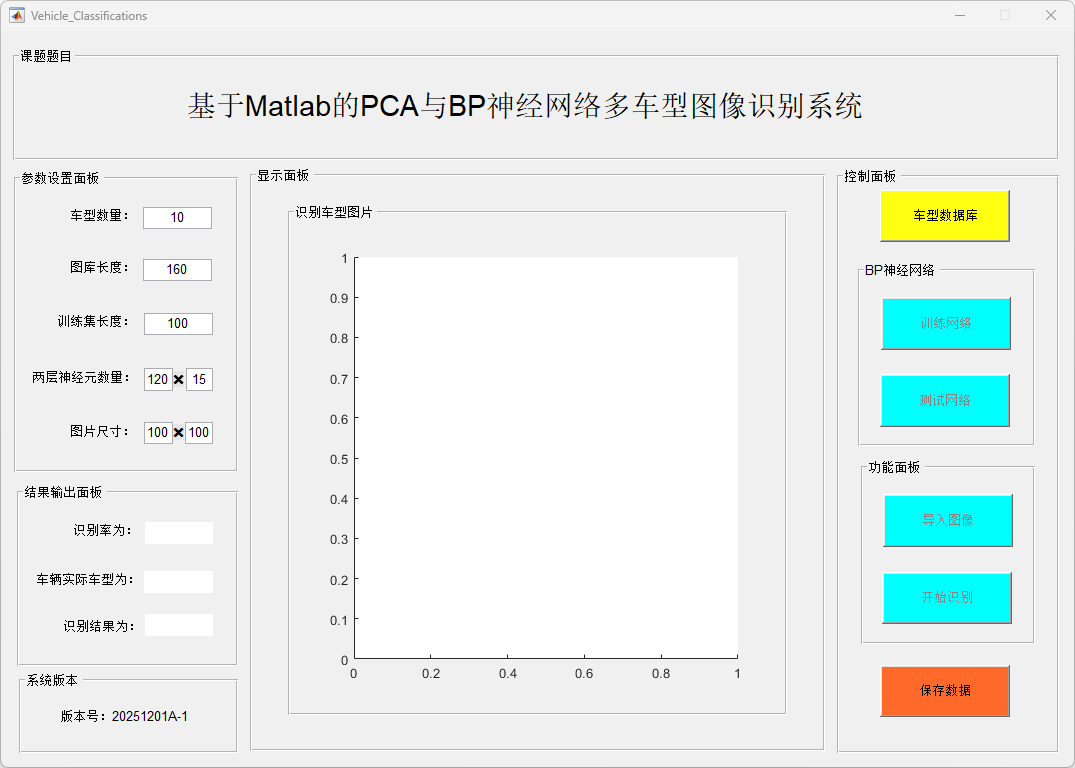Click the 图库长度 field showing 160
The image size is (1075, 768).
click(x=177, y=270)
